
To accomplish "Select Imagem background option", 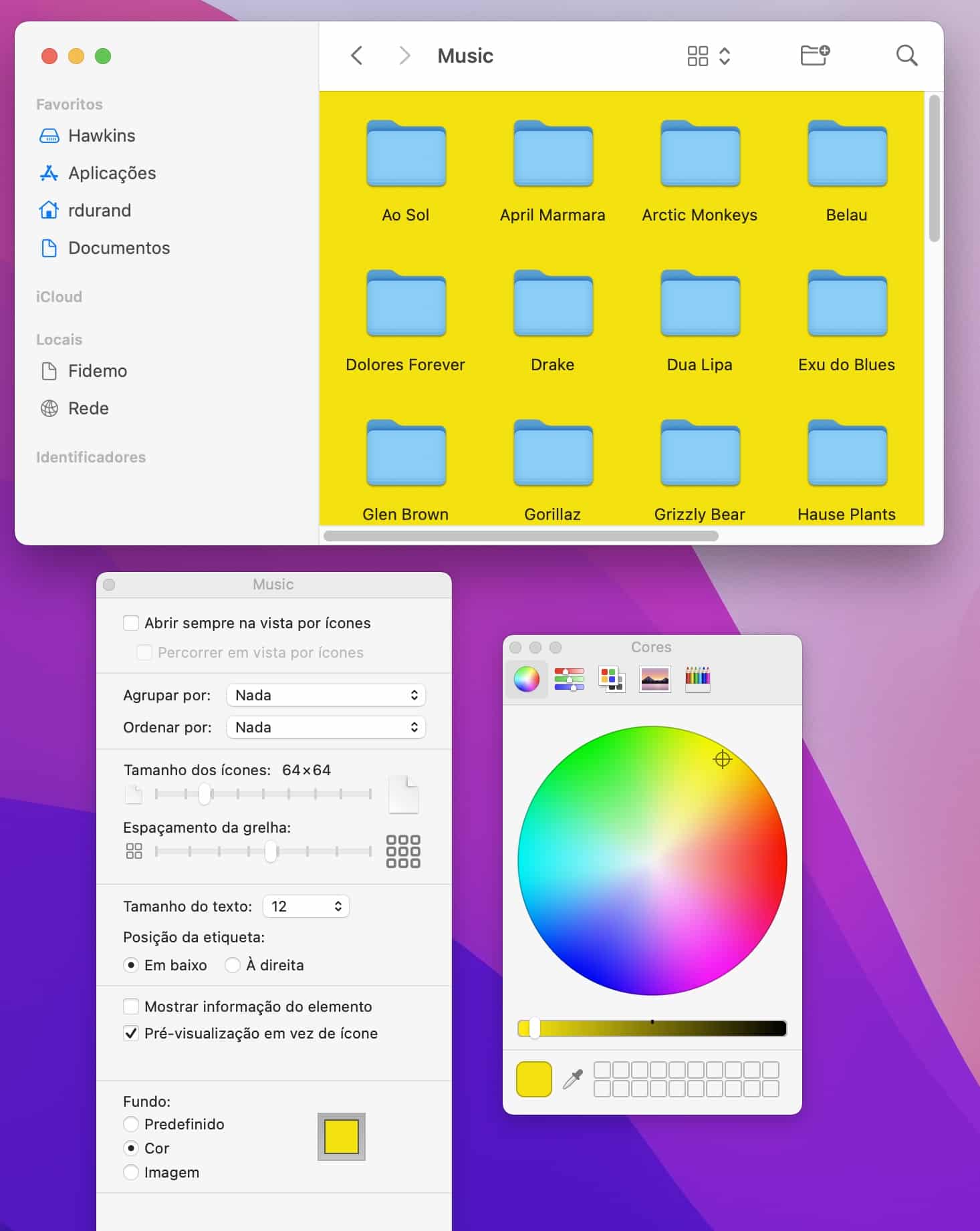I will coord(131,1172).
